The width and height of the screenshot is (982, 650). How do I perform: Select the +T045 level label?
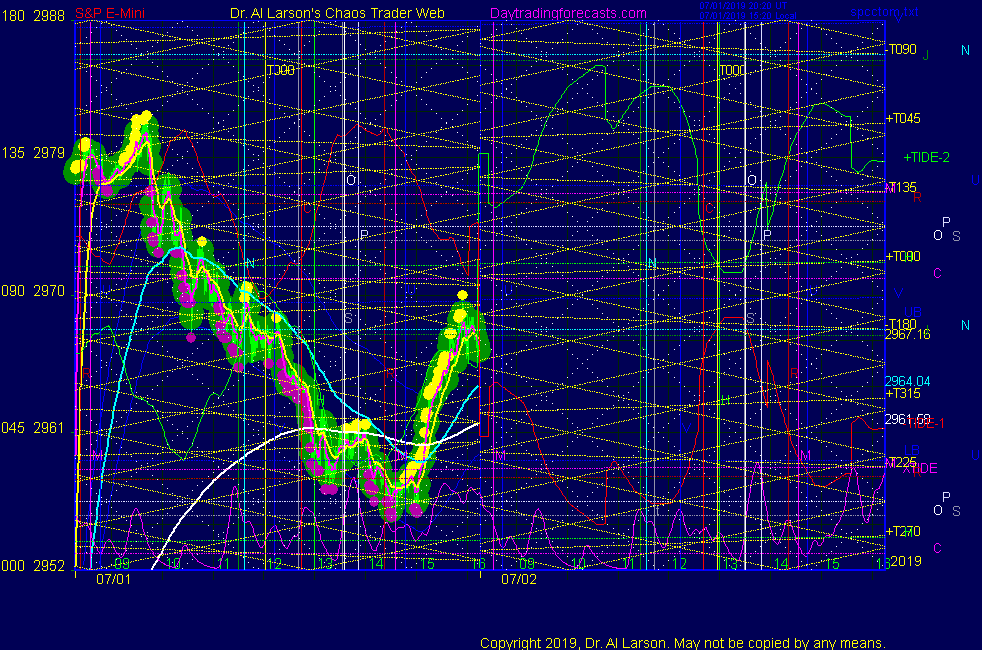[903, 118]
